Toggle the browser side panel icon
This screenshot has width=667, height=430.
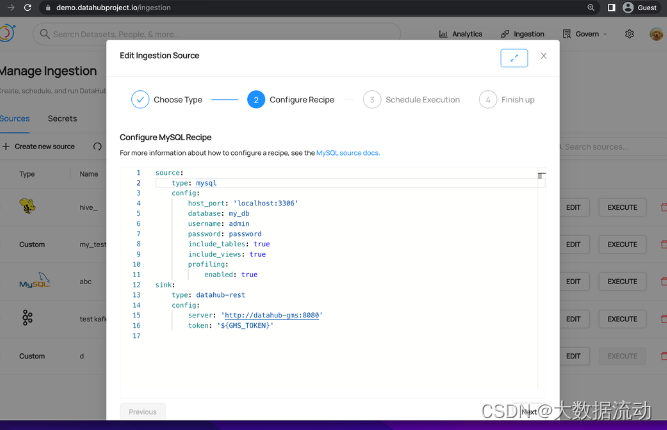click(611, 8)
